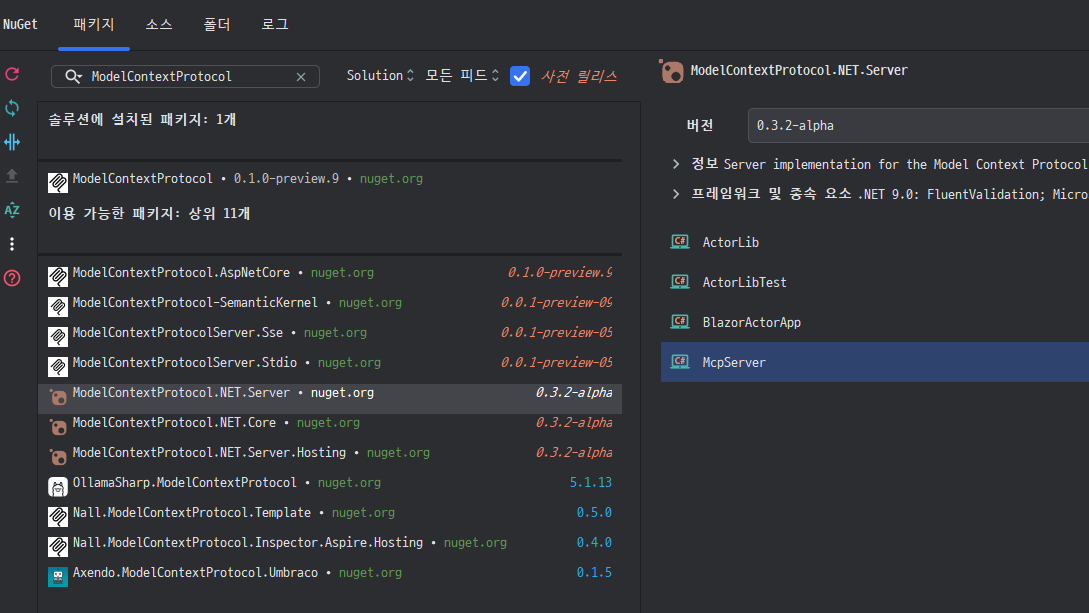1089x613 pixels.
Task: Open the 폴더 tab
Action: [217, 24]
